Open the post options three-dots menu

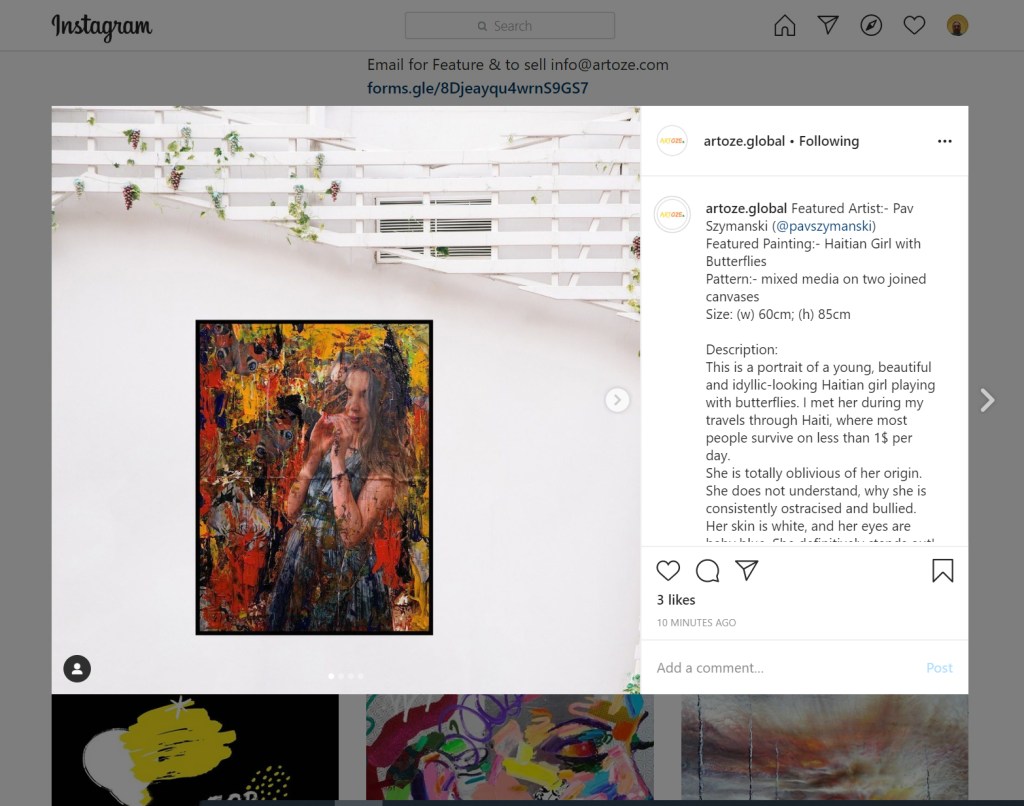tap(944, 141)
